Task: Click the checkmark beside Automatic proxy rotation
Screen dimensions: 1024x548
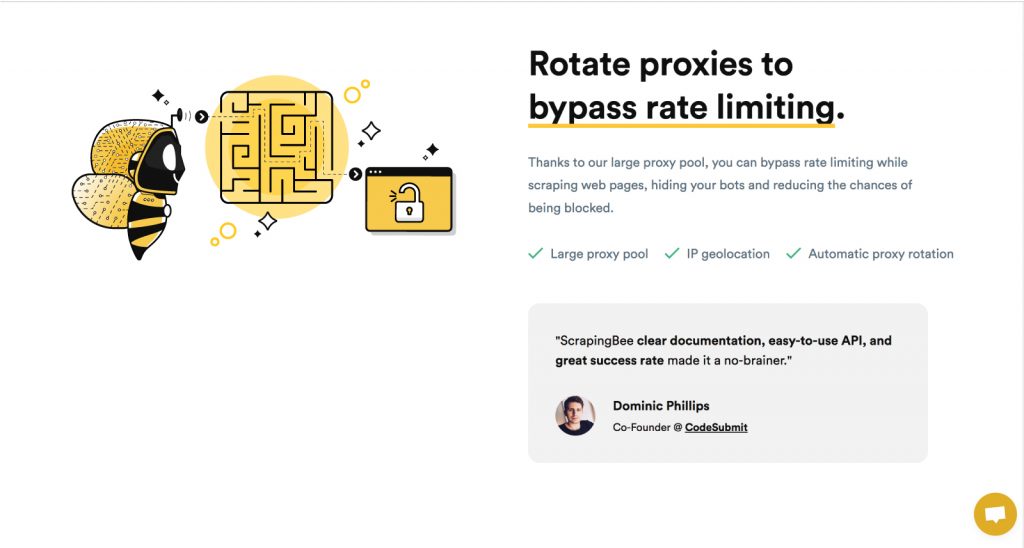Action: pyautogui.click(x=793, y=253)
